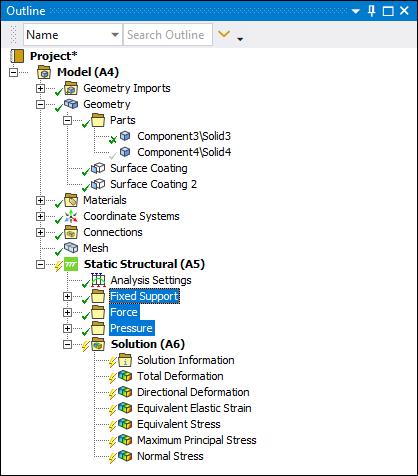The height and width of the screenshot is (476, 418).
Task: Select the Project* root label
Action: click(53, 56)
